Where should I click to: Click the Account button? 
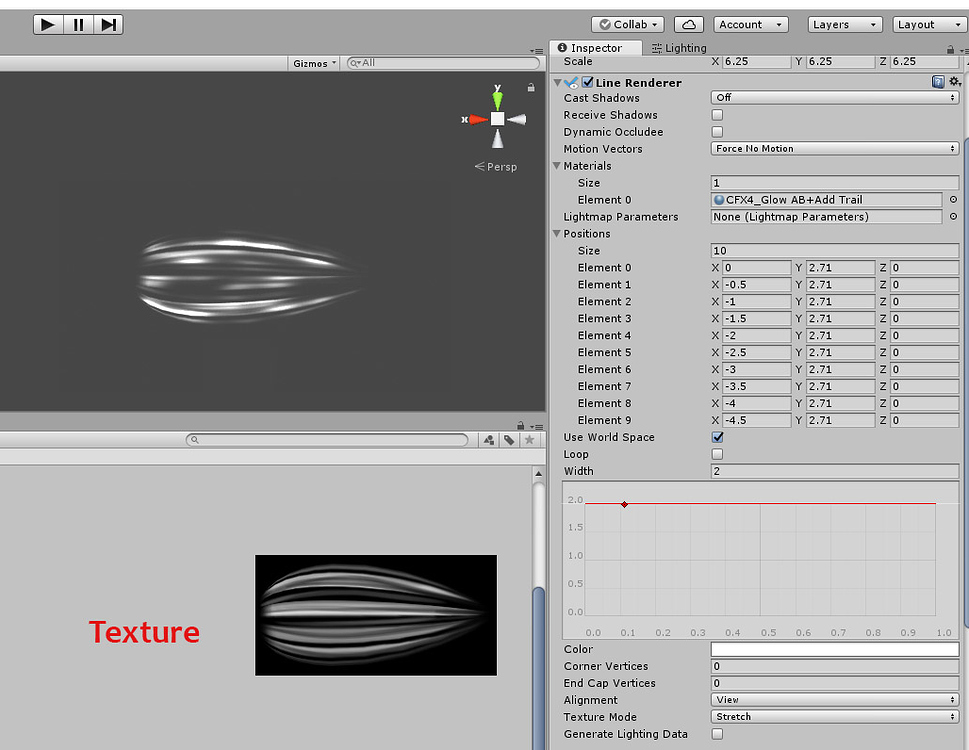[750, 24]
